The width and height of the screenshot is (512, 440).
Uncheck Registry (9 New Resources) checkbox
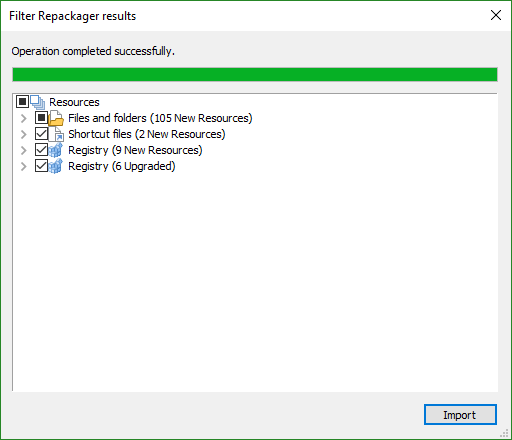tap(41, 149)
